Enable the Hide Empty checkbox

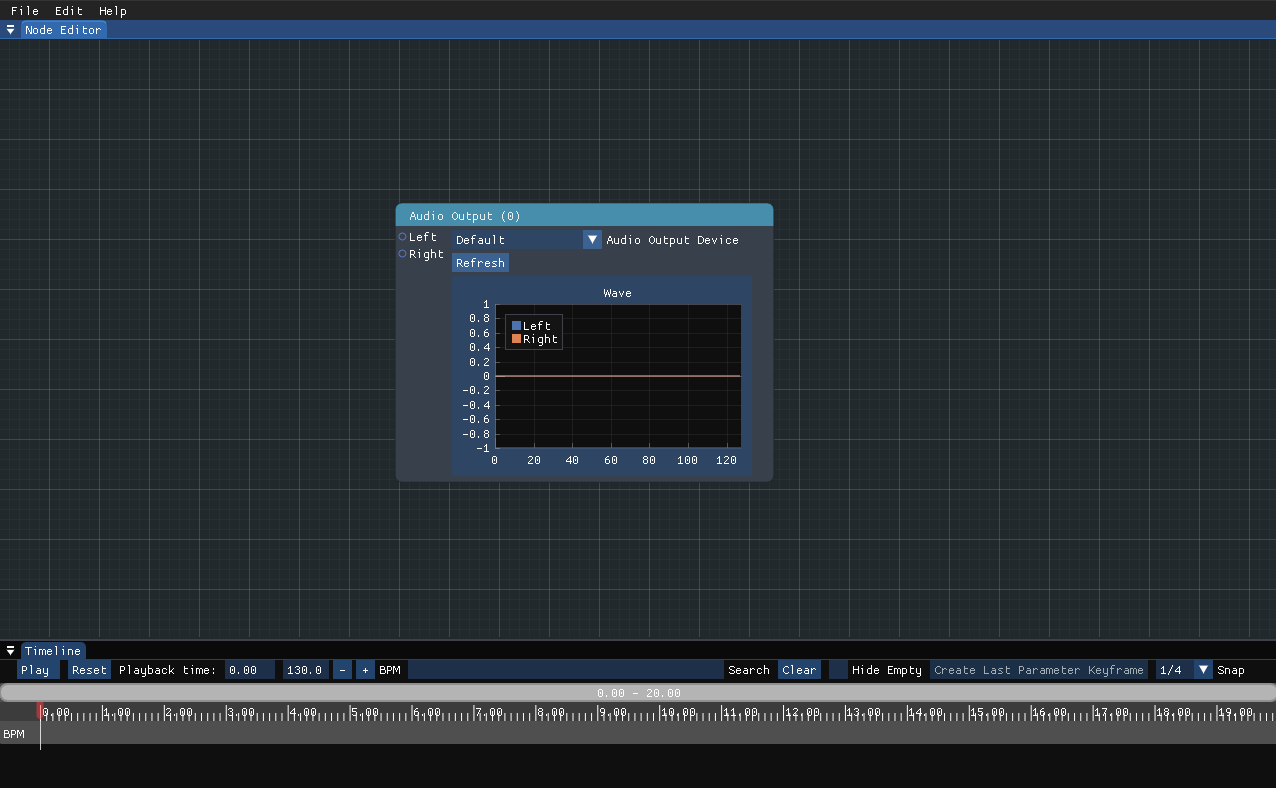(837, 670)
